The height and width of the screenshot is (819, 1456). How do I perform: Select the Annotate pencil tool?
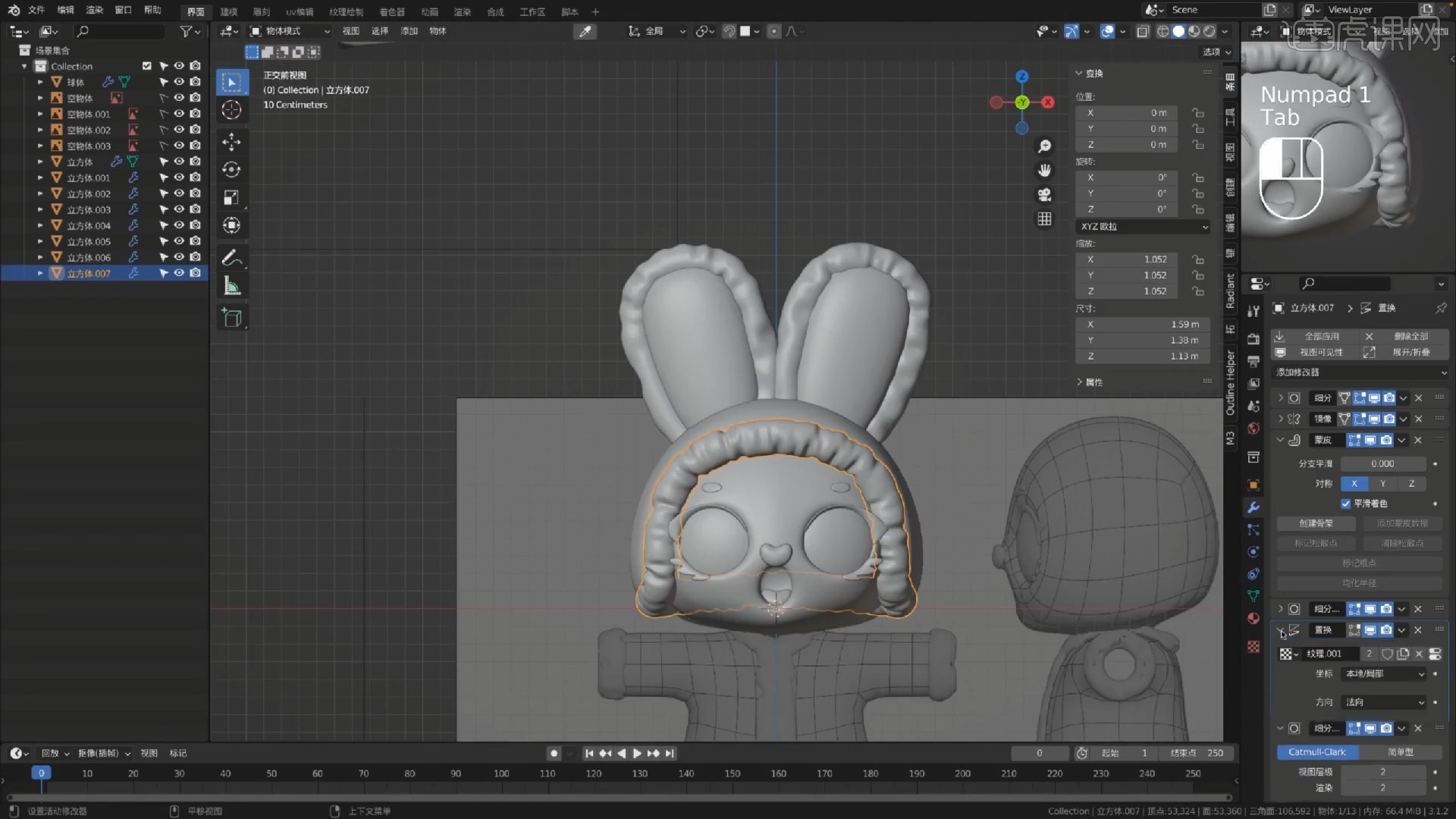click(x=231, y=258)
